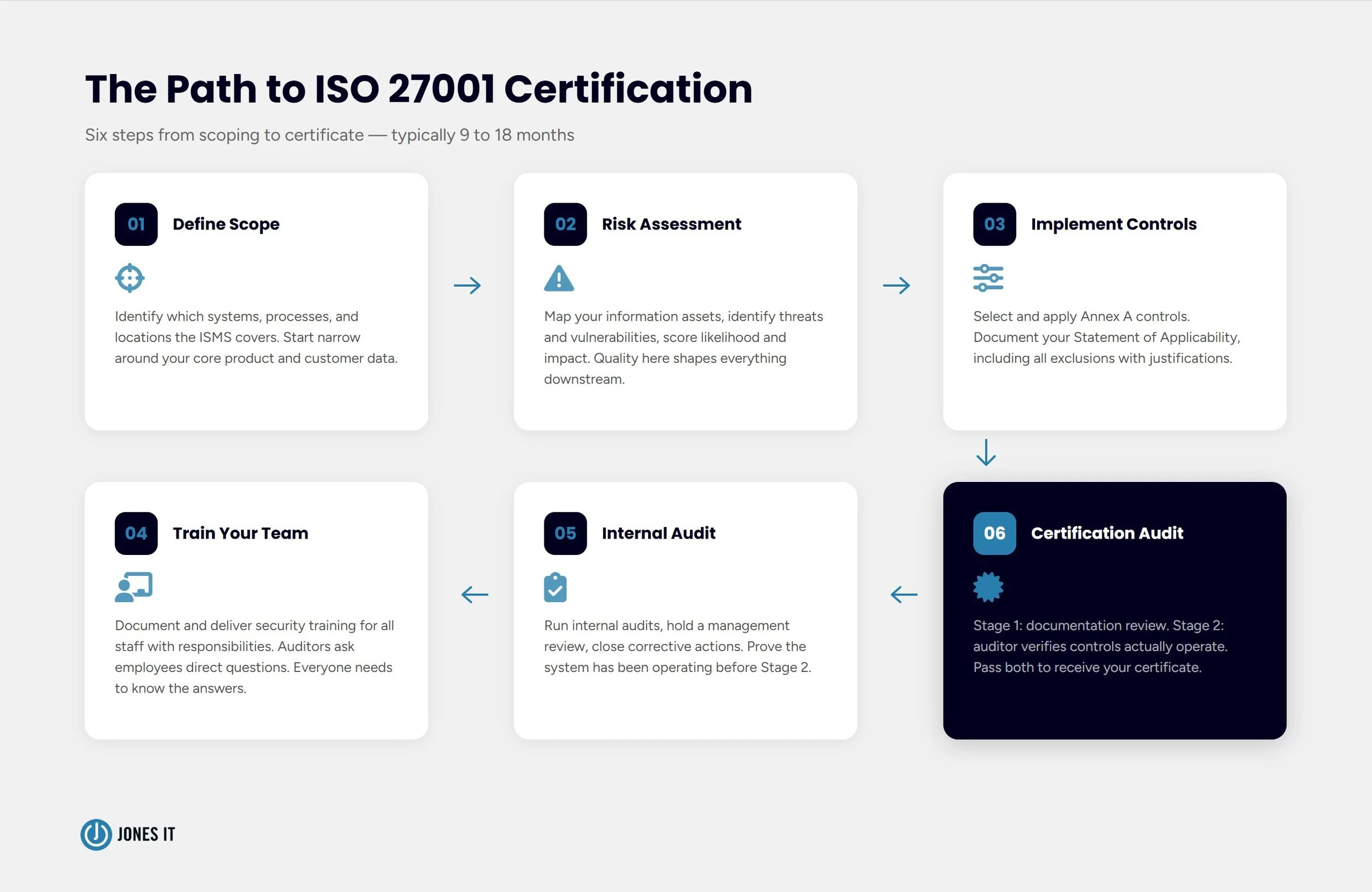Click the 06 step number badge

tap(994, 534)
